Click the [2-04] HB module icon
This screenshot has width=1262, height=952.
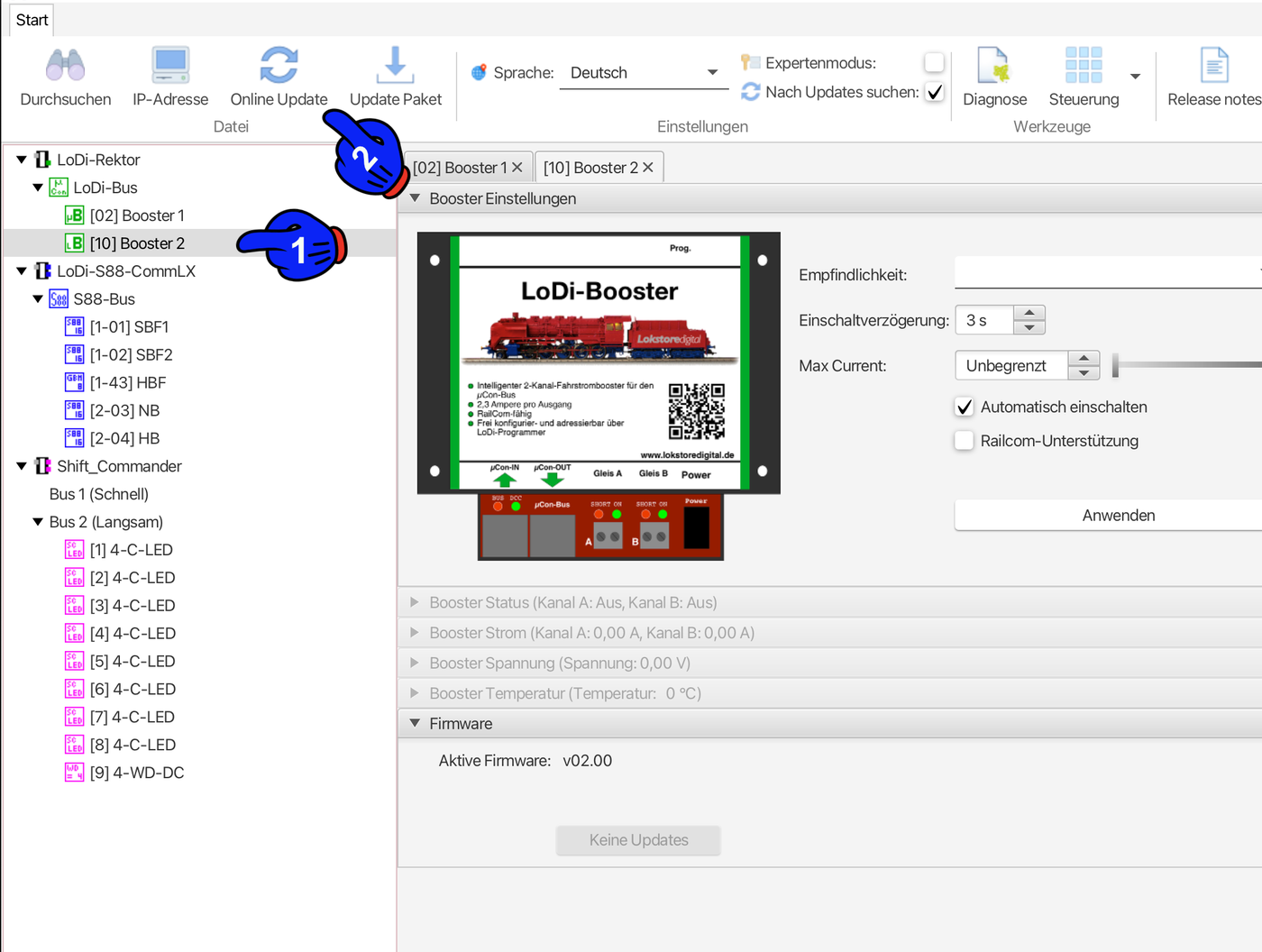(75, 439)
